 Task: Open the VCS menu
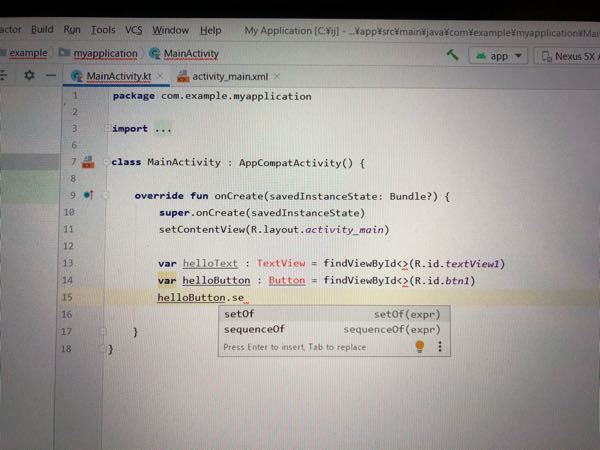click(134, 30)
